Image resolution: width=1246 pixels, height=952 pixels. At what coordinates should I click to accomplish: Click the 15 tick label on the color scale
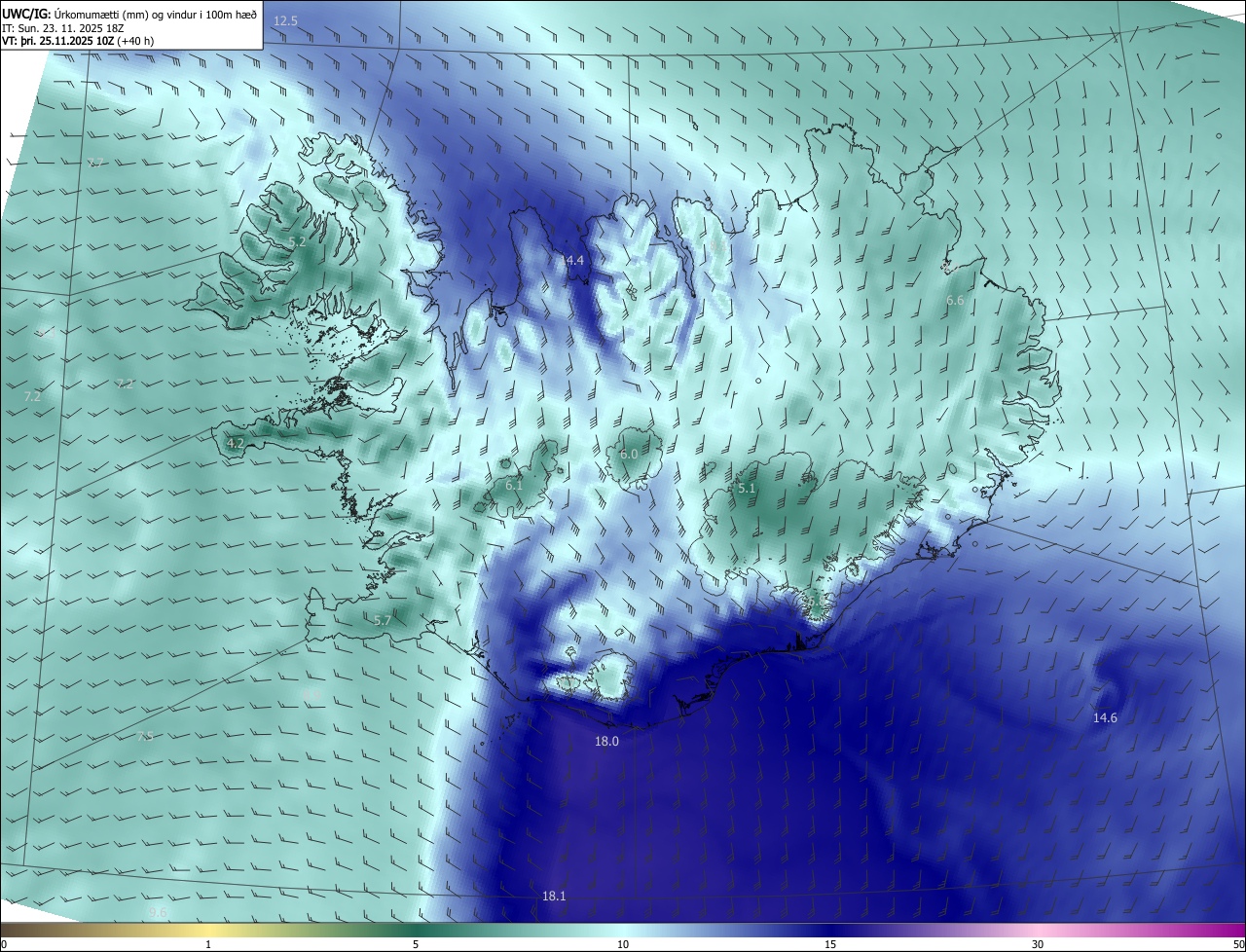[830, 944]
